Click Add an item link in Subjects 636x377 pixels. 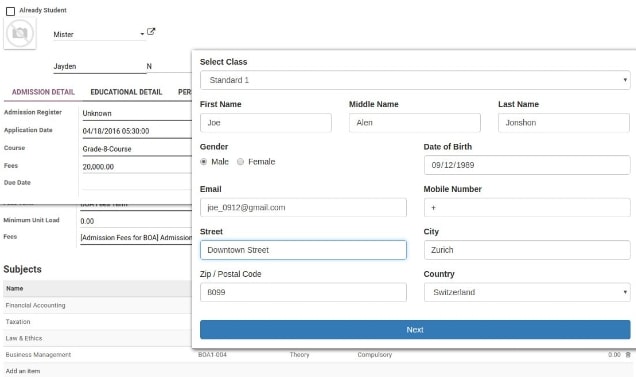pos(23,371)
